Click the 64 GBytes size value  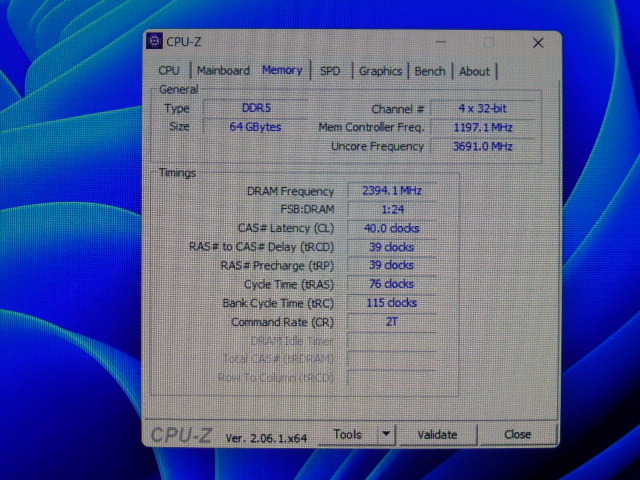[255, 127]
